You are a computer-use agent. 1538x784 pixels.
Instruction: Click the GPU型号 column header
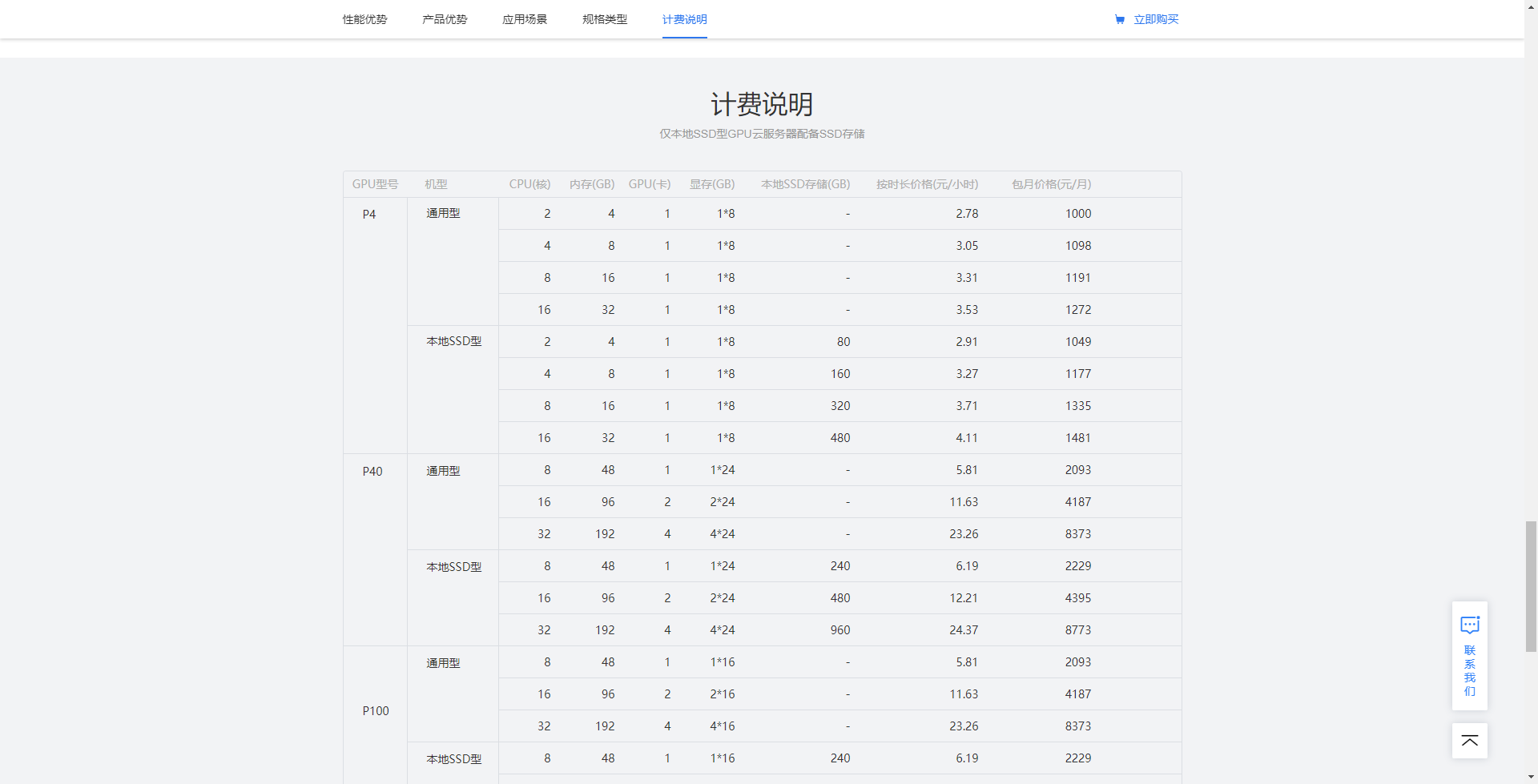click(x=375, y=184)
